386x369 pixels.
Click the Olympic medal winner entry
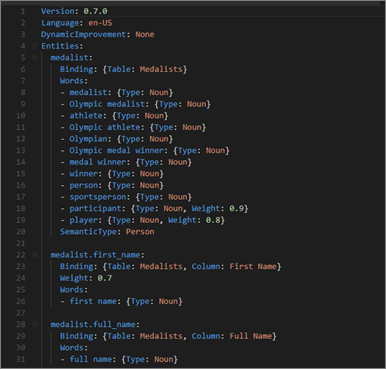click(117, 151)
